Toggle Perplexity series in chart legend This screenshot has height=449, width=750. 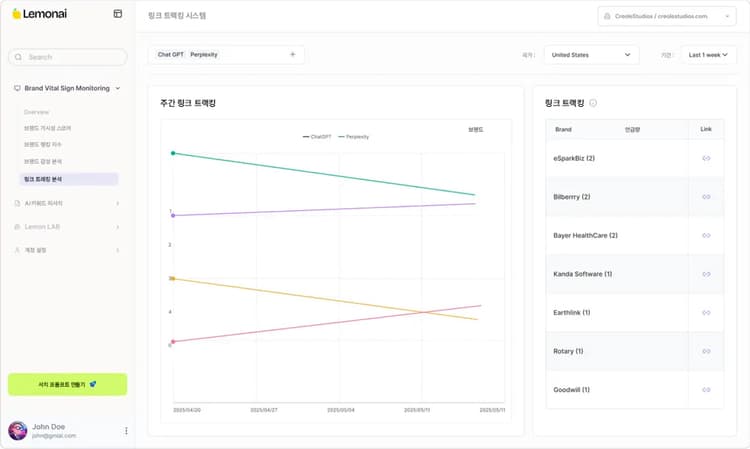(x=354, y=136)
